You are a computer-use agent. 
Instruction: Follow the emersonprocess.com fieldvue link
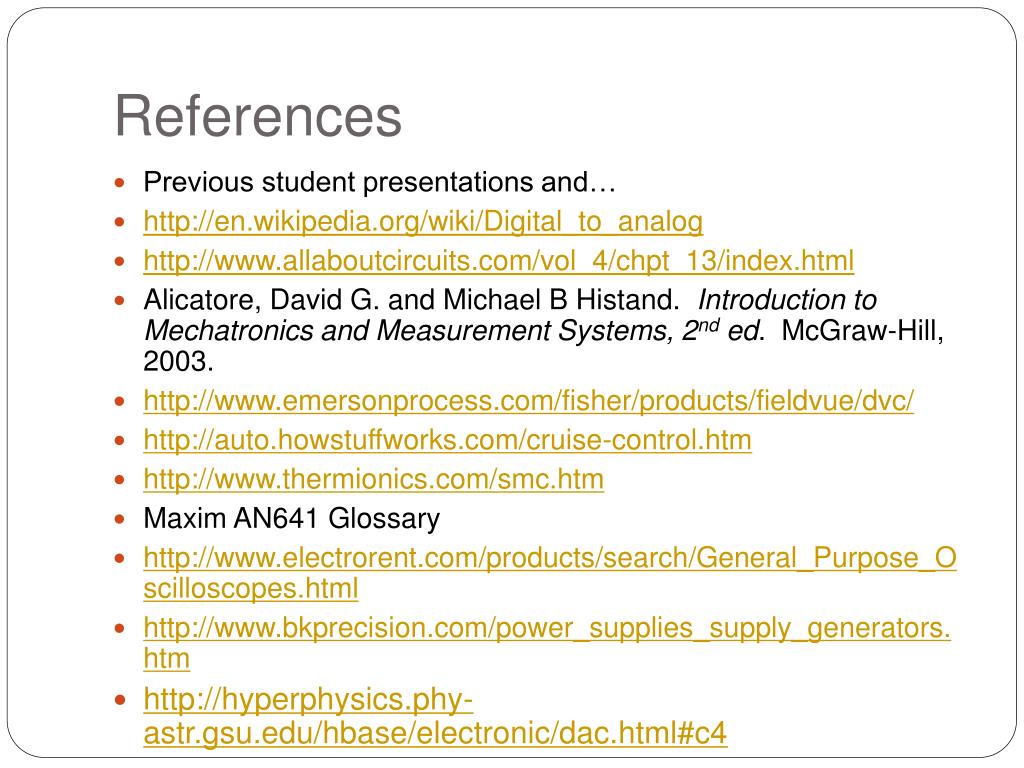click(528, 400)
